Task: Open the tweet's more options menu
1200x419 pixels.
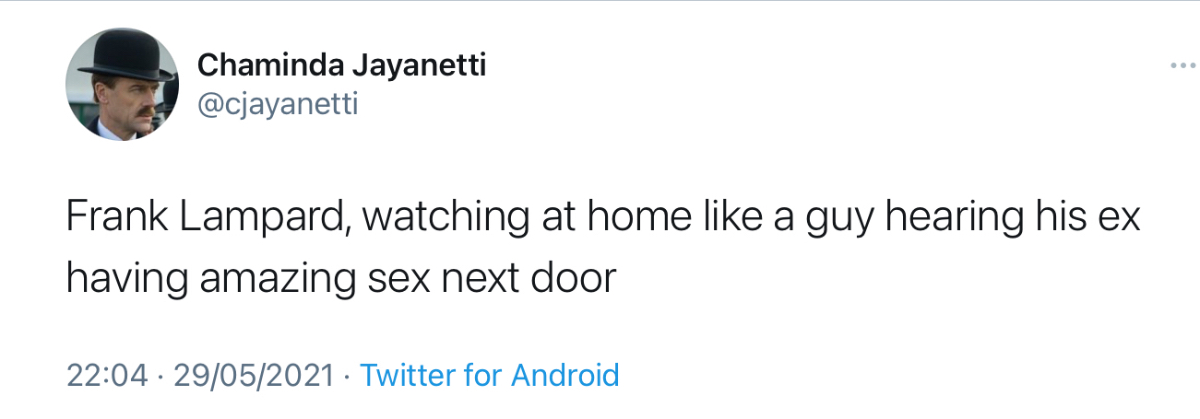Action: point(1181,66)
